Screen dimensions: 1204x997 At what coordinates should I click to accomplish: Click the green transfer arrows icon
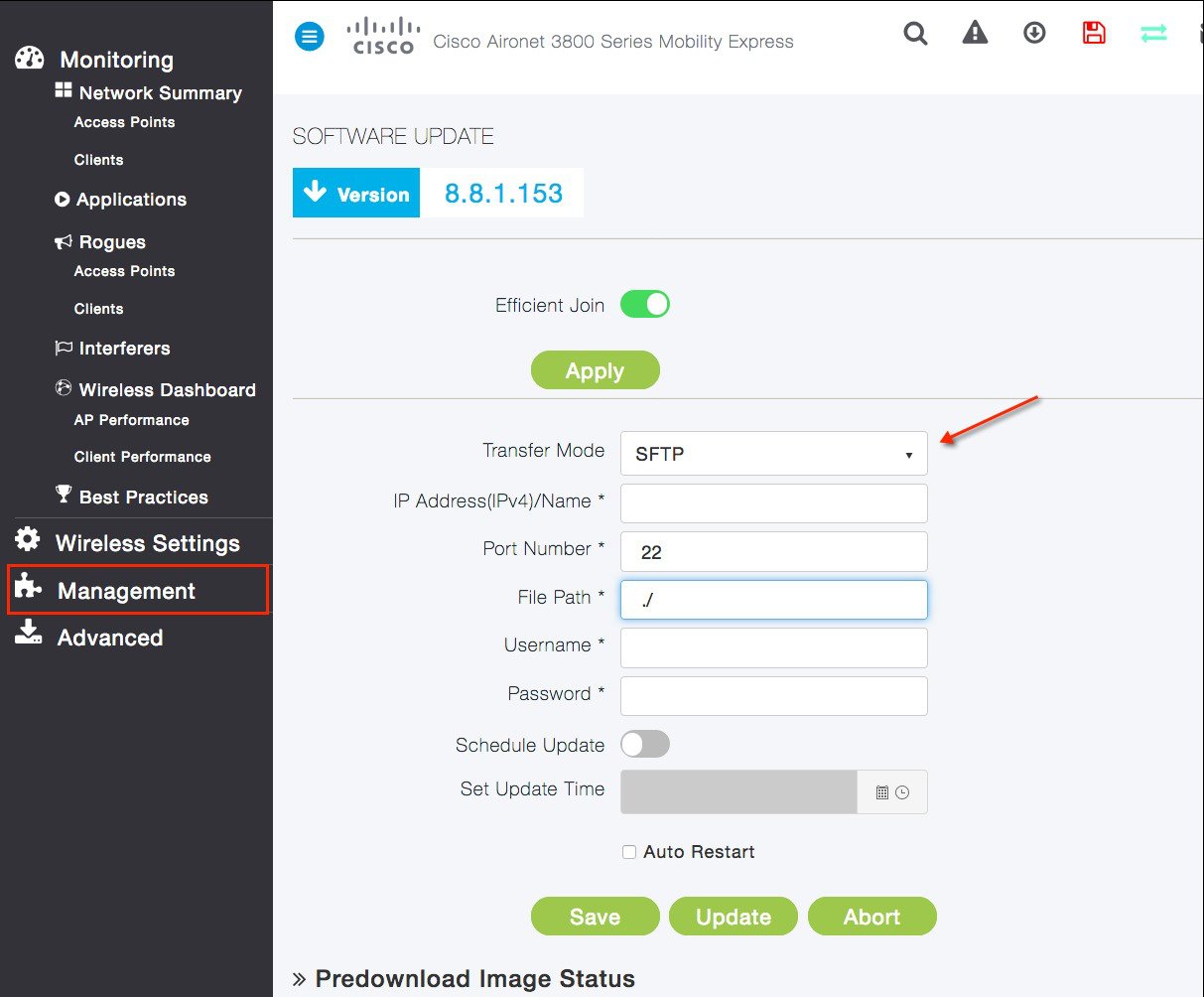(x=1153, y=33)
